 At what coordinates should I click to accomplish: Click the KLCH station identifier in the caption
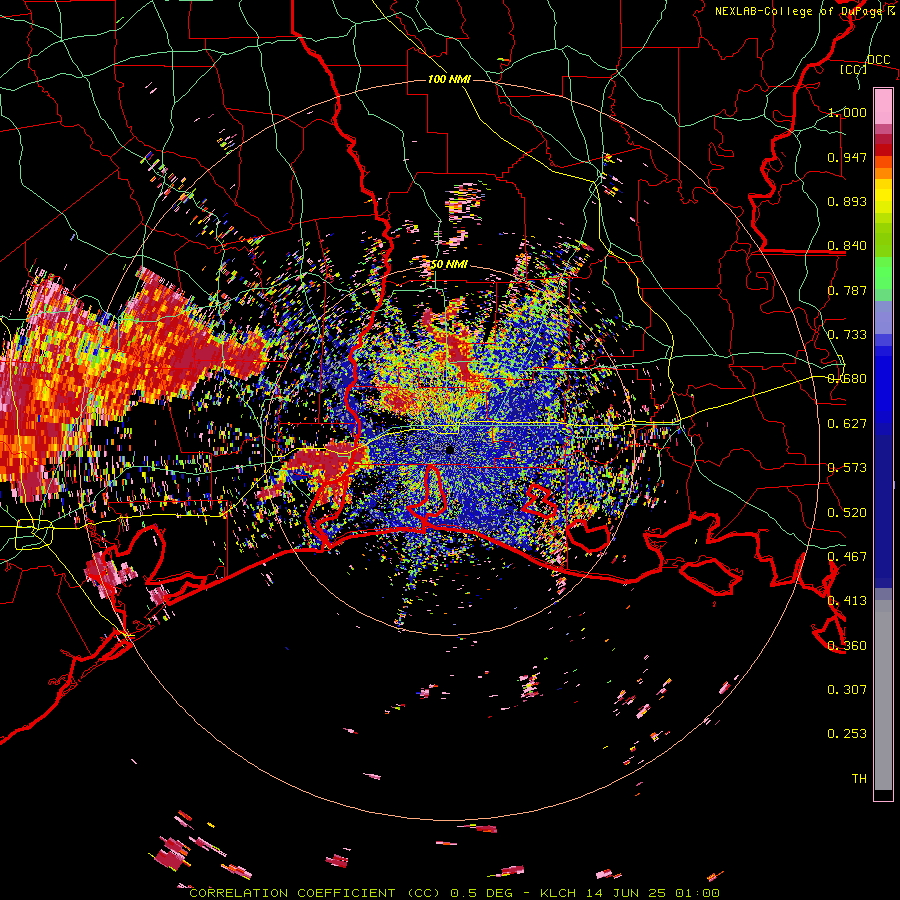[558, 893]
